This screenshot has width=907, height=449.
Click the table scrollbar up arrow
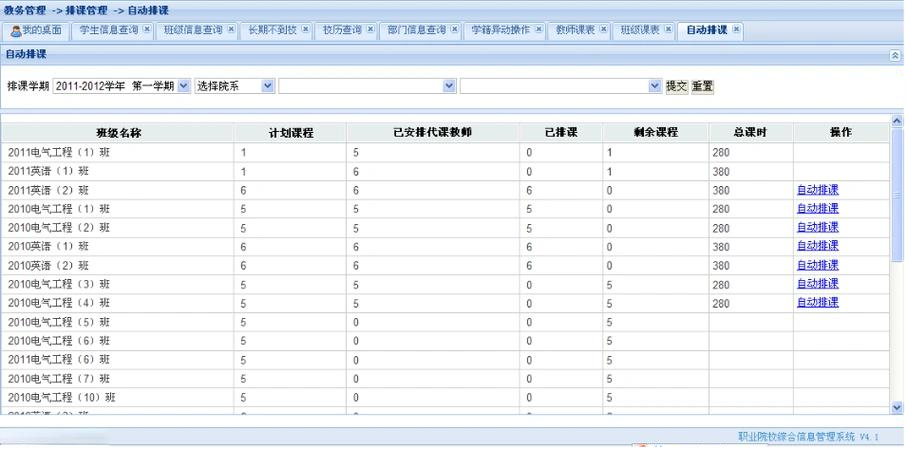[x=897, y=120]
